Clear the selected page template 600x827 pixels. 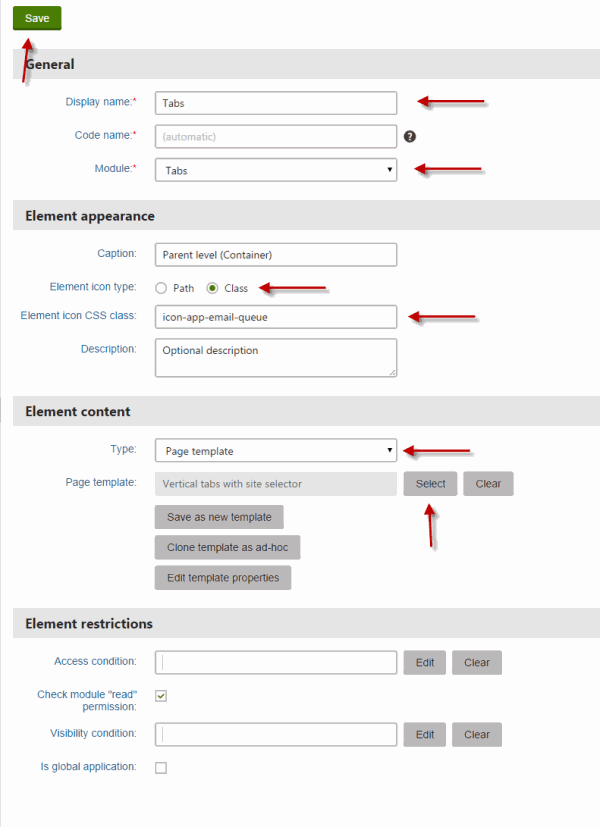coord(488,484)
